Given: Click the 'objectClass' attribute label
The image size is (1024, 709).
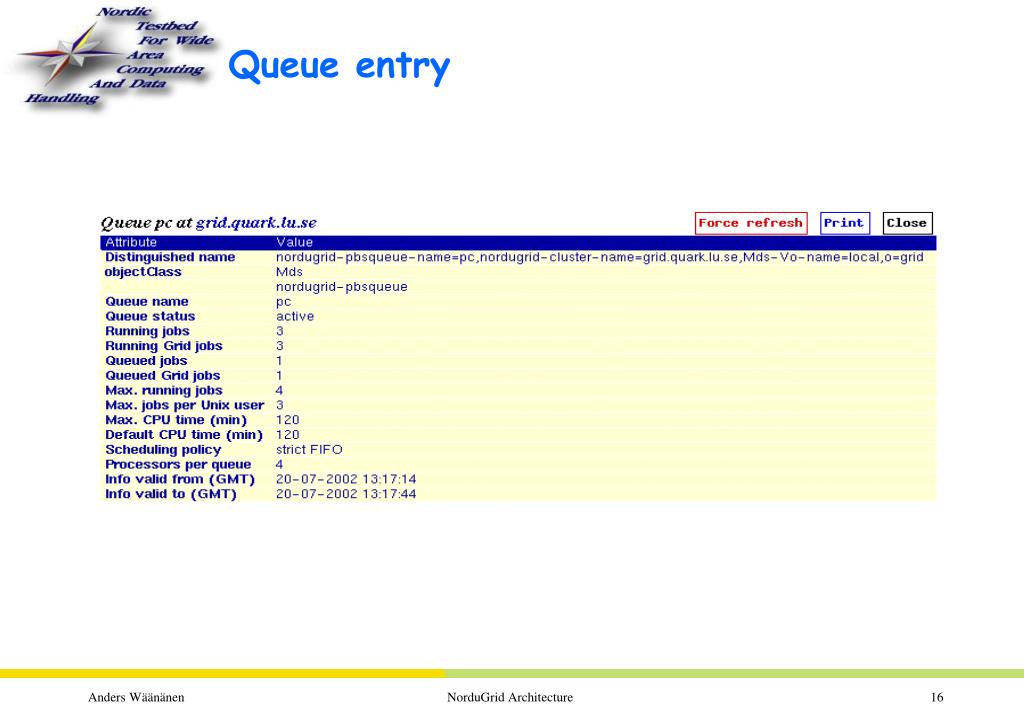Looking at the screenshot, I should point(143,272).
